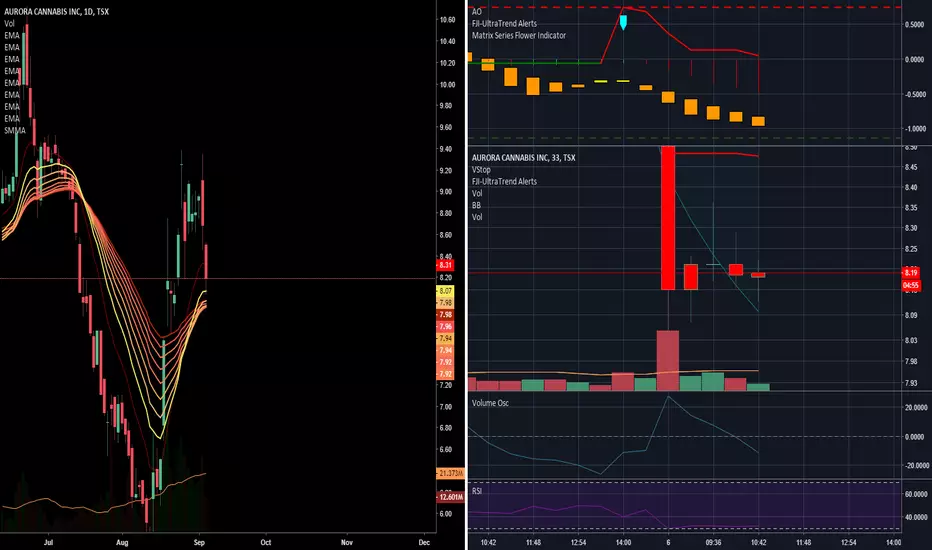Click the Oct label on the time axis
This screenshot has height=550, width=932.
(x=266, y=542)
